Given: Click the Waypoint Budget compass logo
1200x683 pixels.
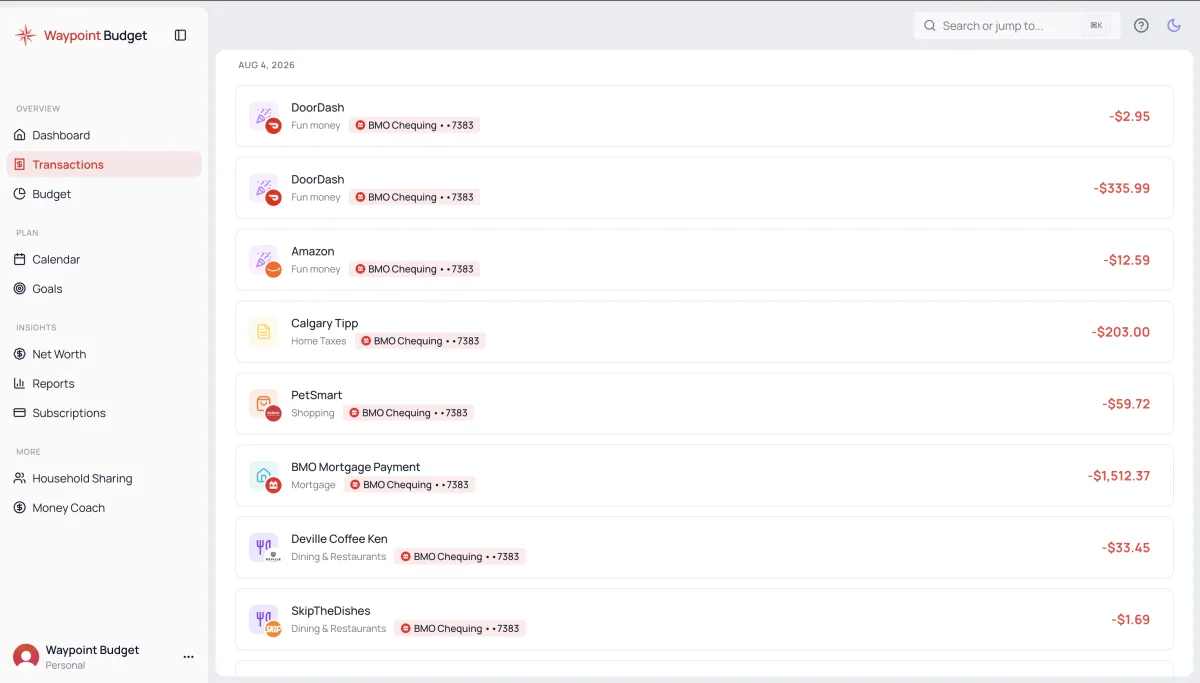Looking at the screenshot, I should pyautogui.click(x=26, y=36).
